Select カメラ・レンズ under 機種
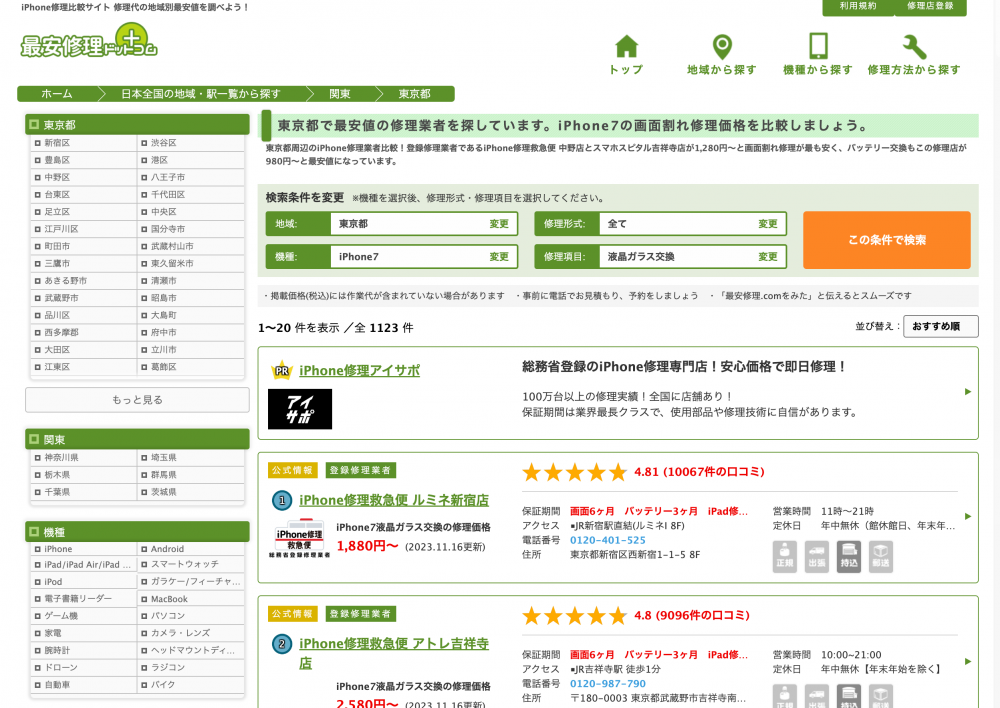This screenshot has height=708, width=1000. pos(180,633)
